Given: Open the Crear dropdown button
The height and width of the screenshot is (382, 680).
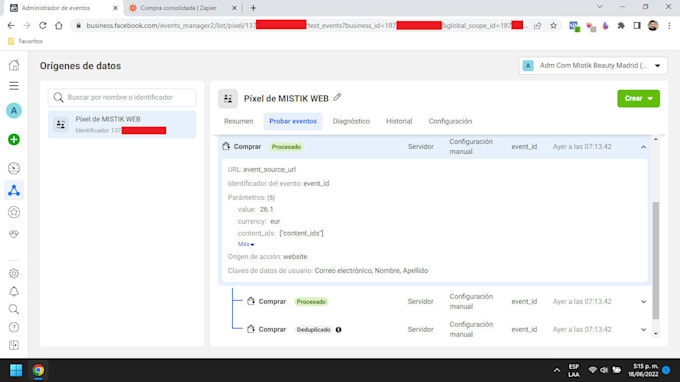Looking at the screenshot, I should [x=638, y=98].
